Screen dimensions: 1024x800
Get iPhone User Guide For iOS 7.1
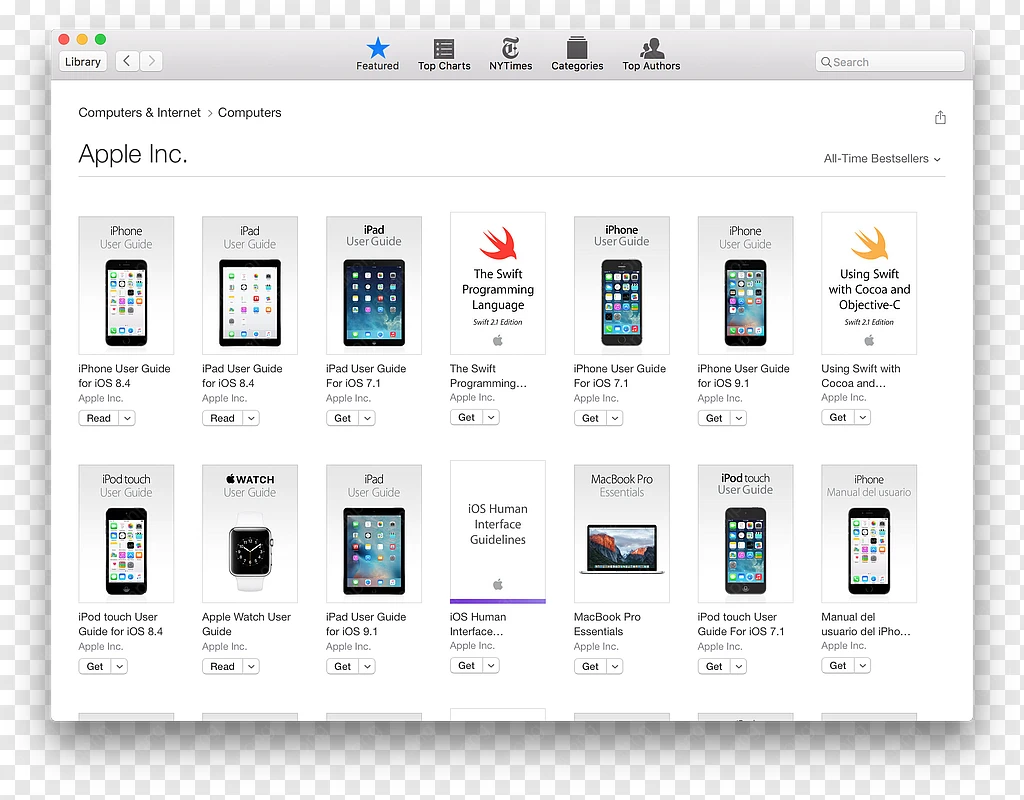coord(590,418)
